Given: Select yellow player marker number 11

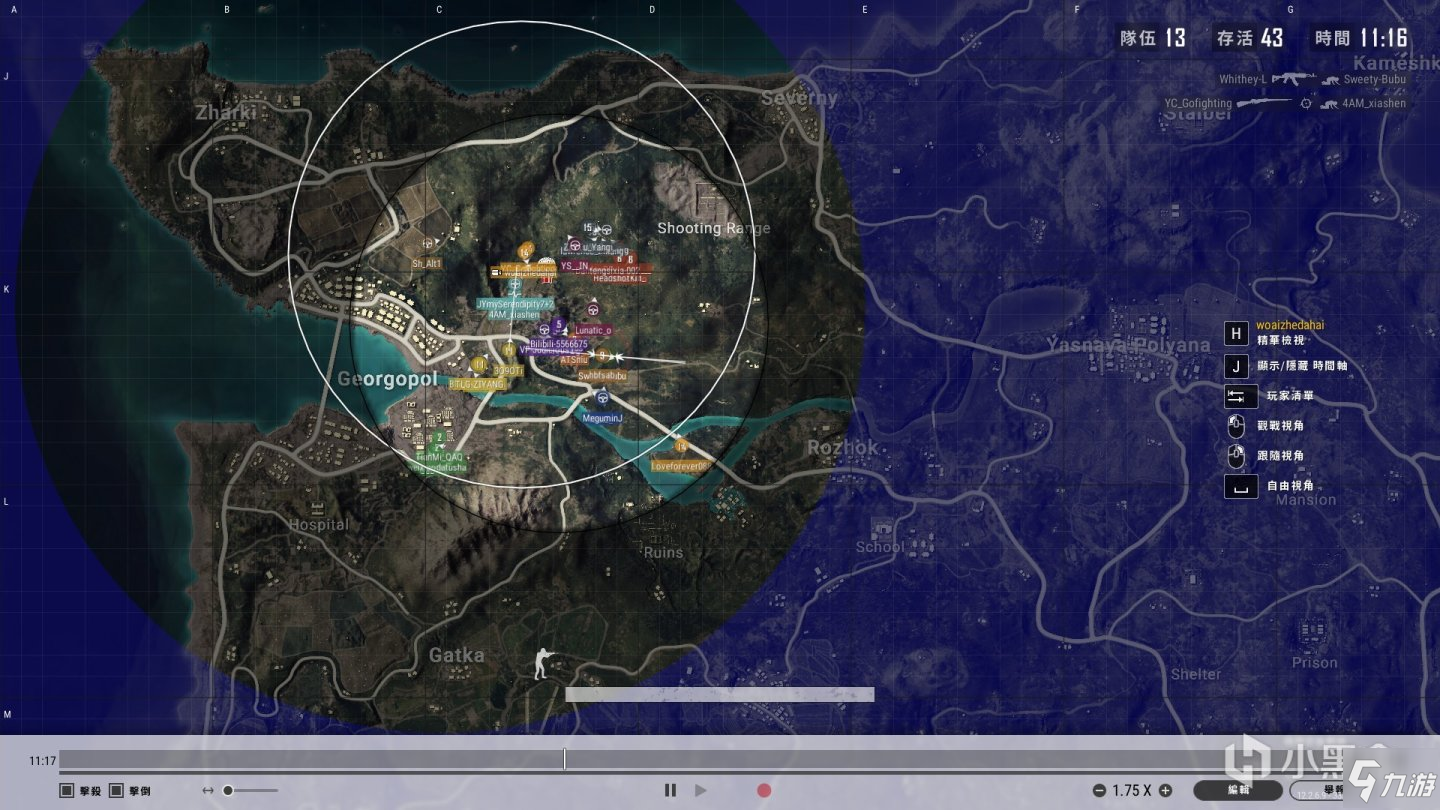Looking at the screenshot, I should pos(479,364).
